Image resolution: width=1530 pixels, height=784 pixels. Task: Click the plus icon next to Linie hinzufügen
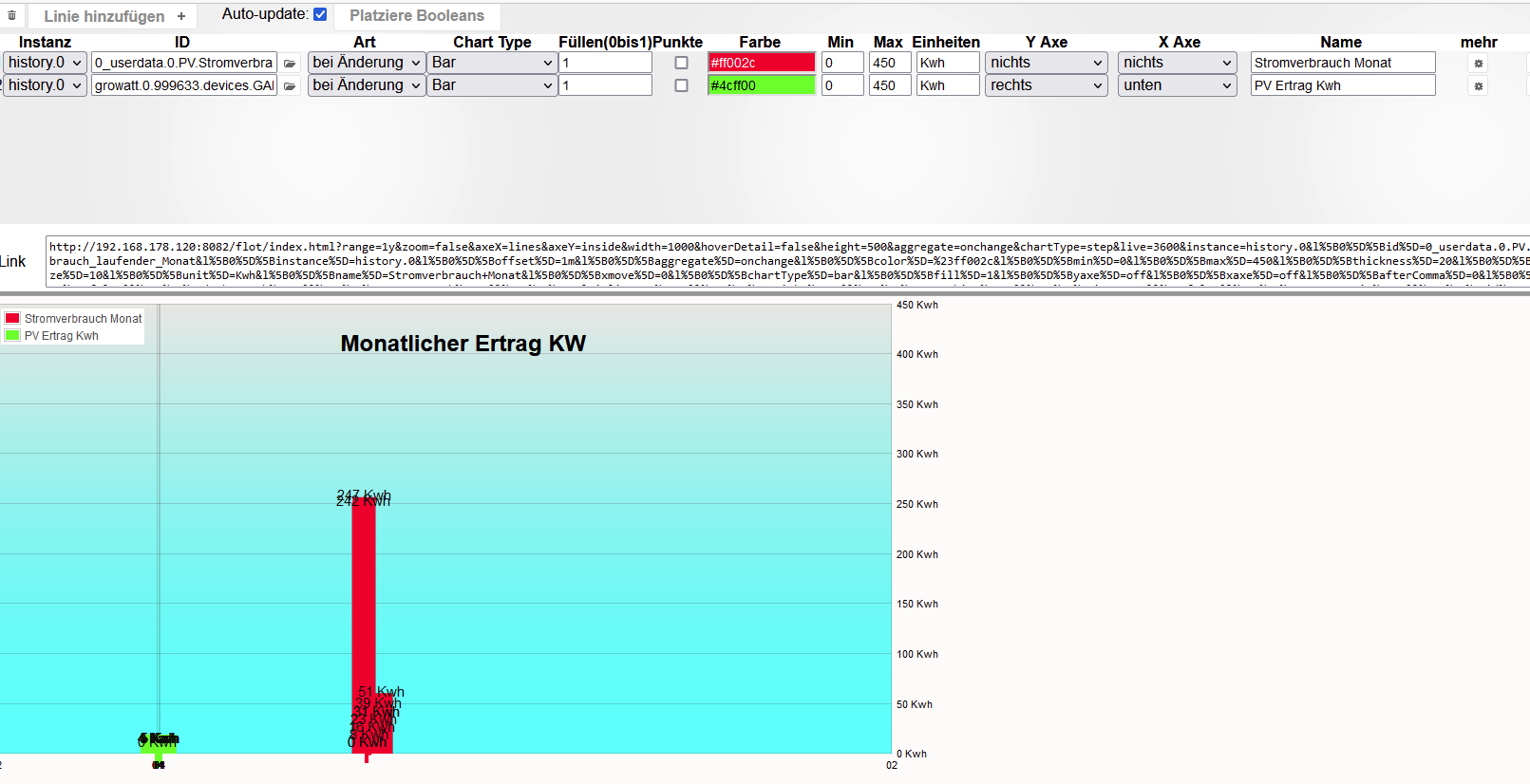[181, 16]
